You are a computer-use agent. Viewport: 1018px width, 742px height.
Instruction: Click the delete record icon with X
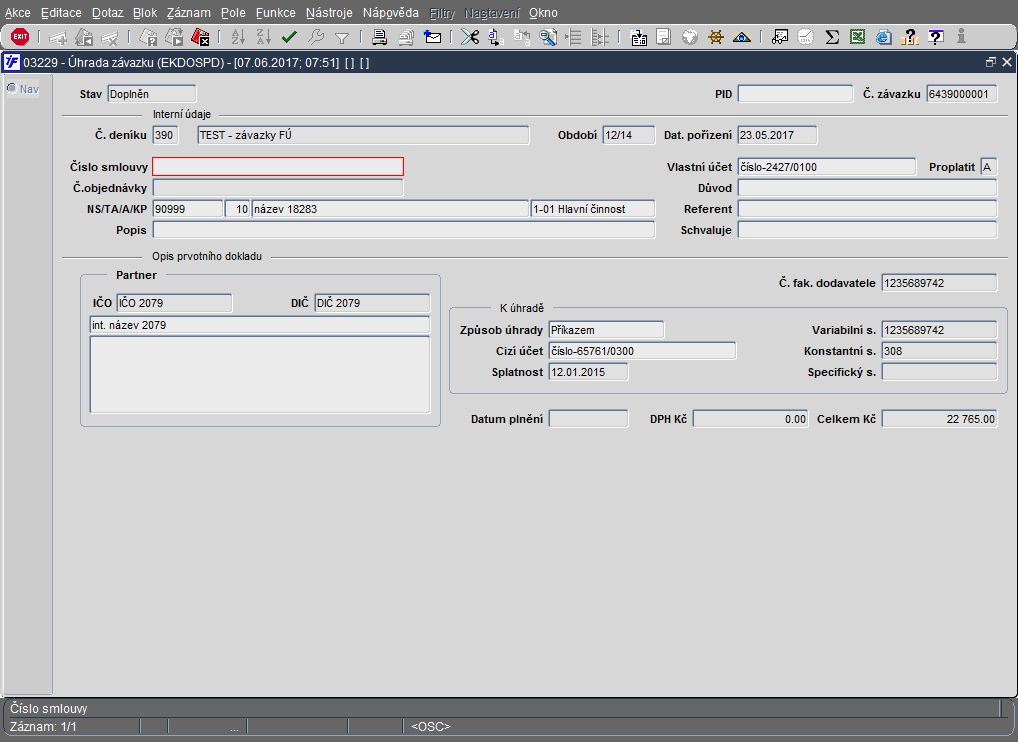coord(109,38)
